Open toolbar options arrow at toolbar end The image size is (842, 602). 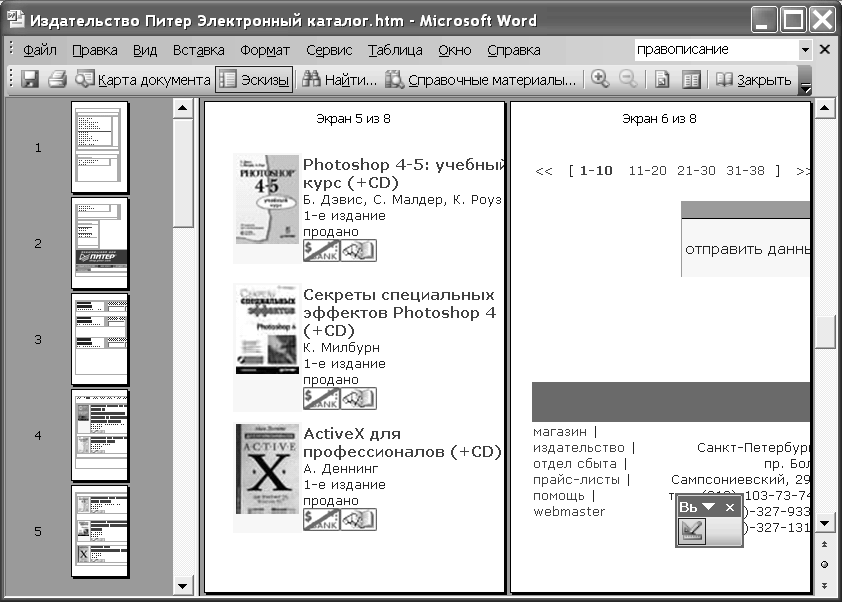tap(805, 81)
